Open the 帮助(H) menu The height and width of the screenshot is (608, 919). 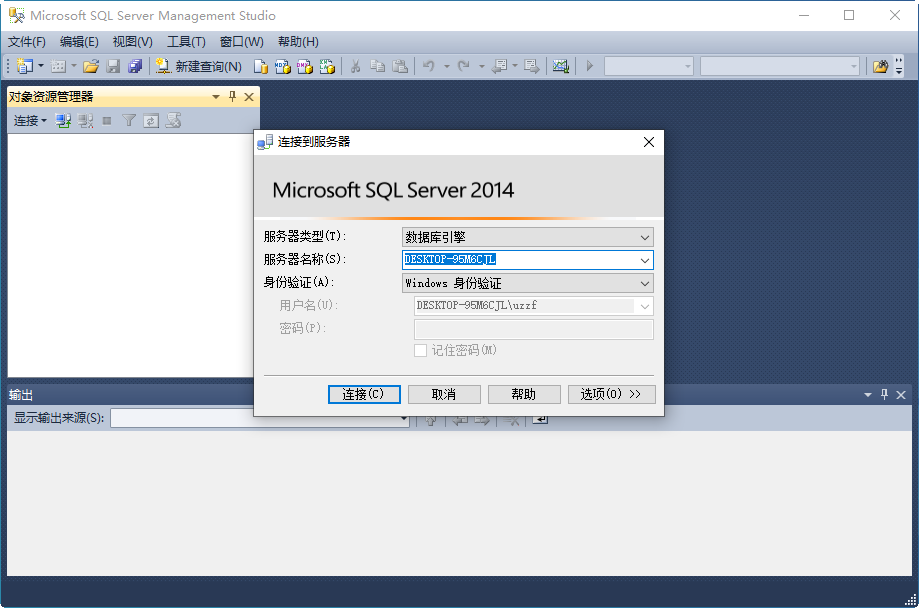point(298,42)
